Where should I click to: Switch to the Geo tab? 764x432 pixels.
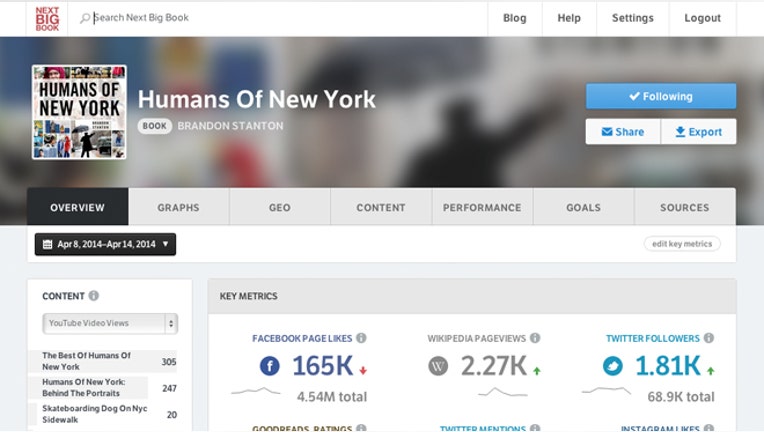click(x=280, y=207)
